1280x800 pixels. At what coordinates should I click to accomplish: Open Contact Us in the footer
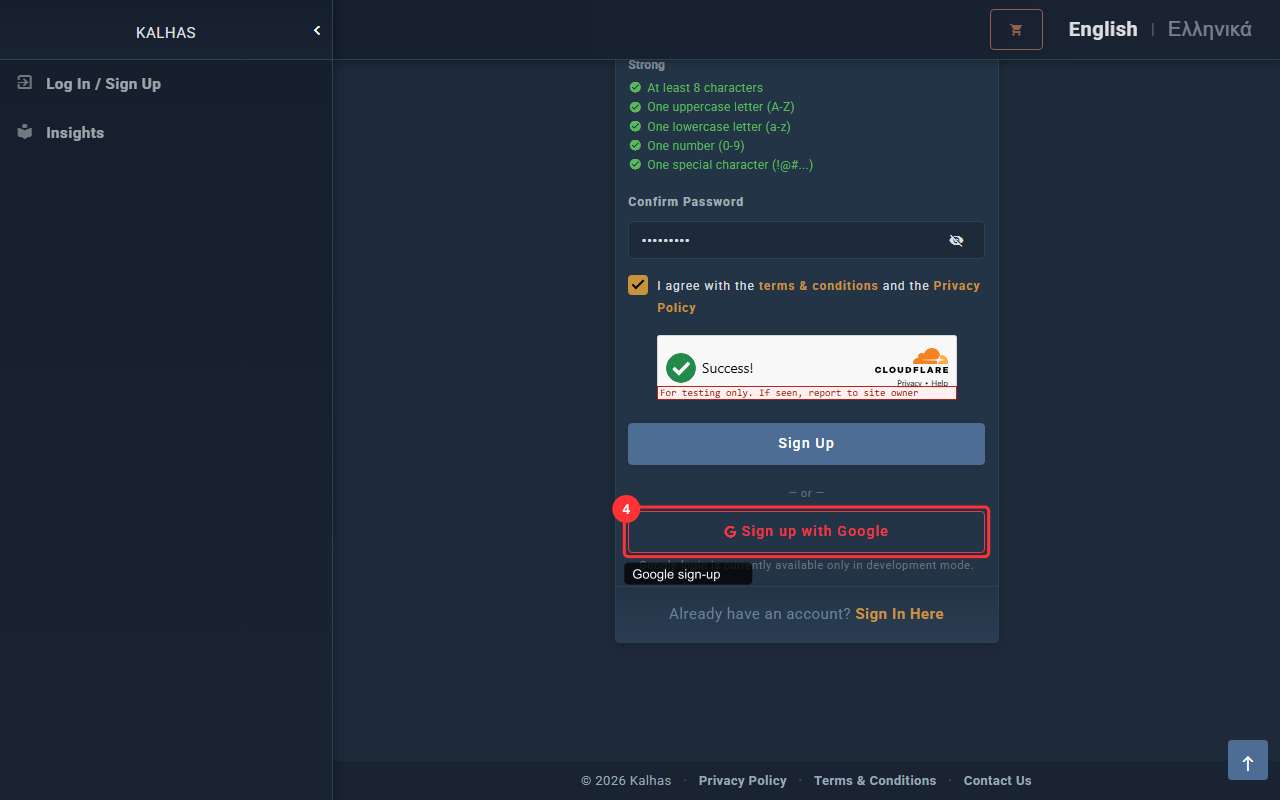(997, 781)
